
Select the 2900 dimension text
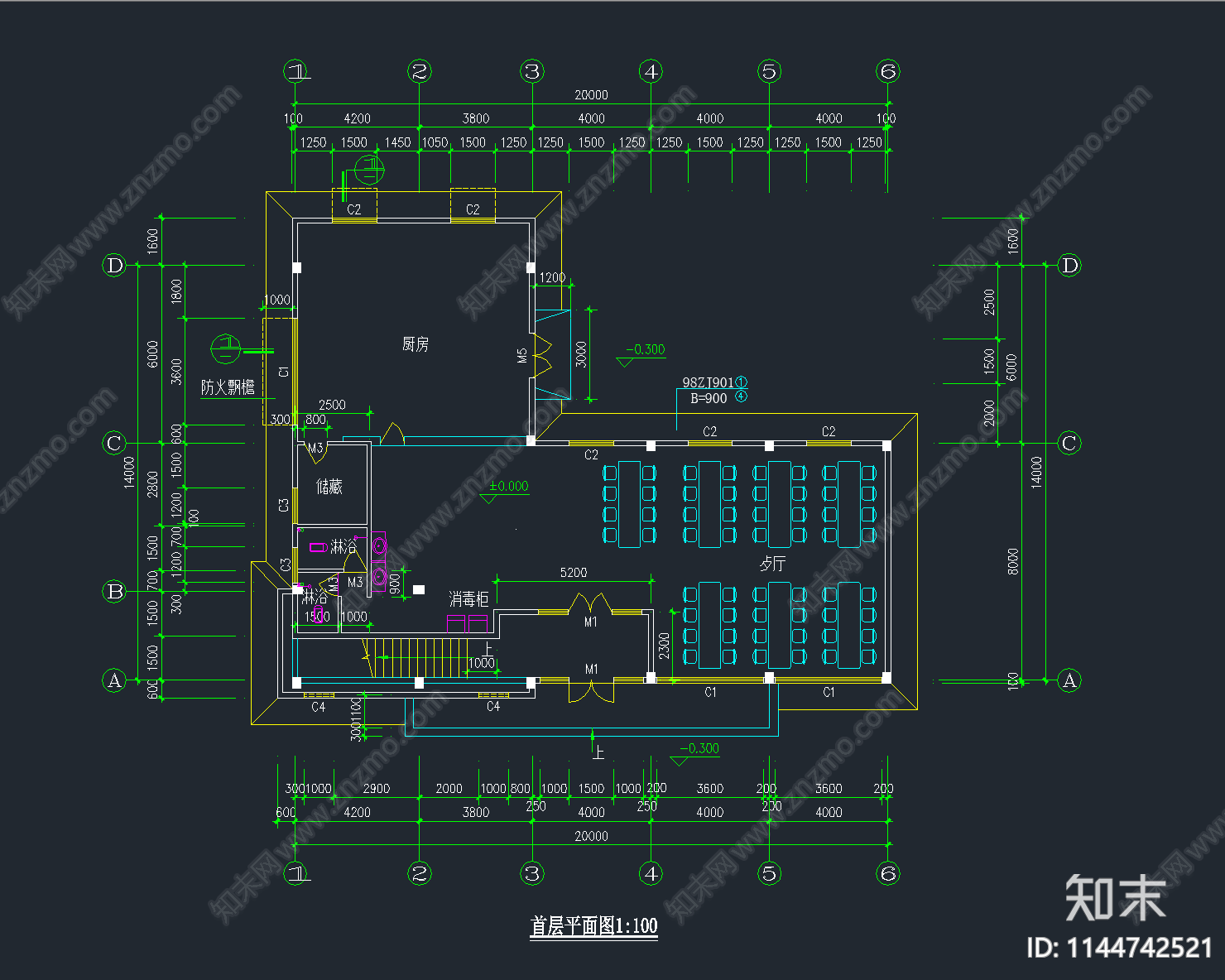point(376,788)
